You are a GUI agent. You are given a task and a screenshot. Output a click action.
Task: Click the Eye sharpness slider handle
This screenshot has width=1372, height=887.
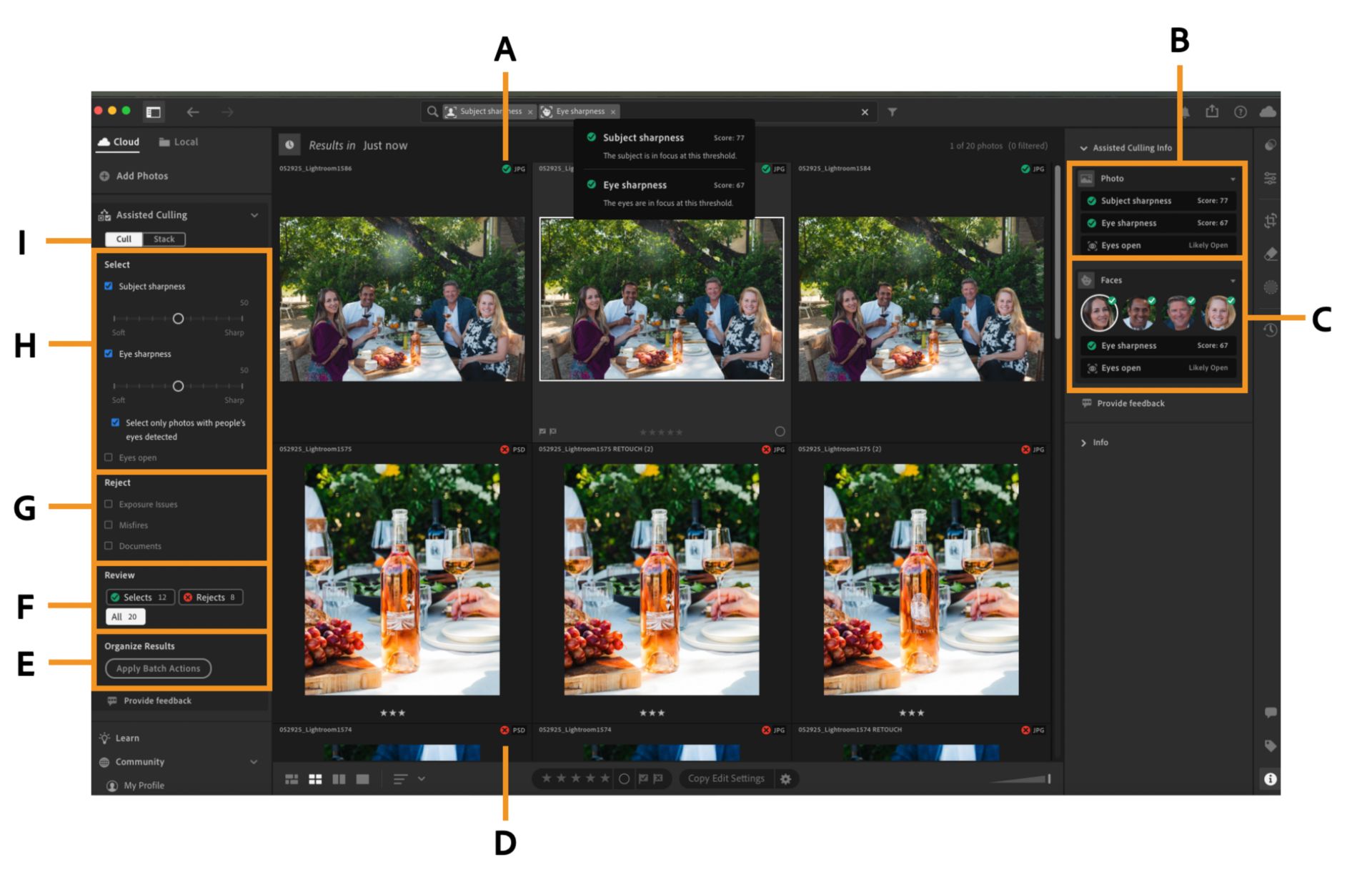[178, 386]
